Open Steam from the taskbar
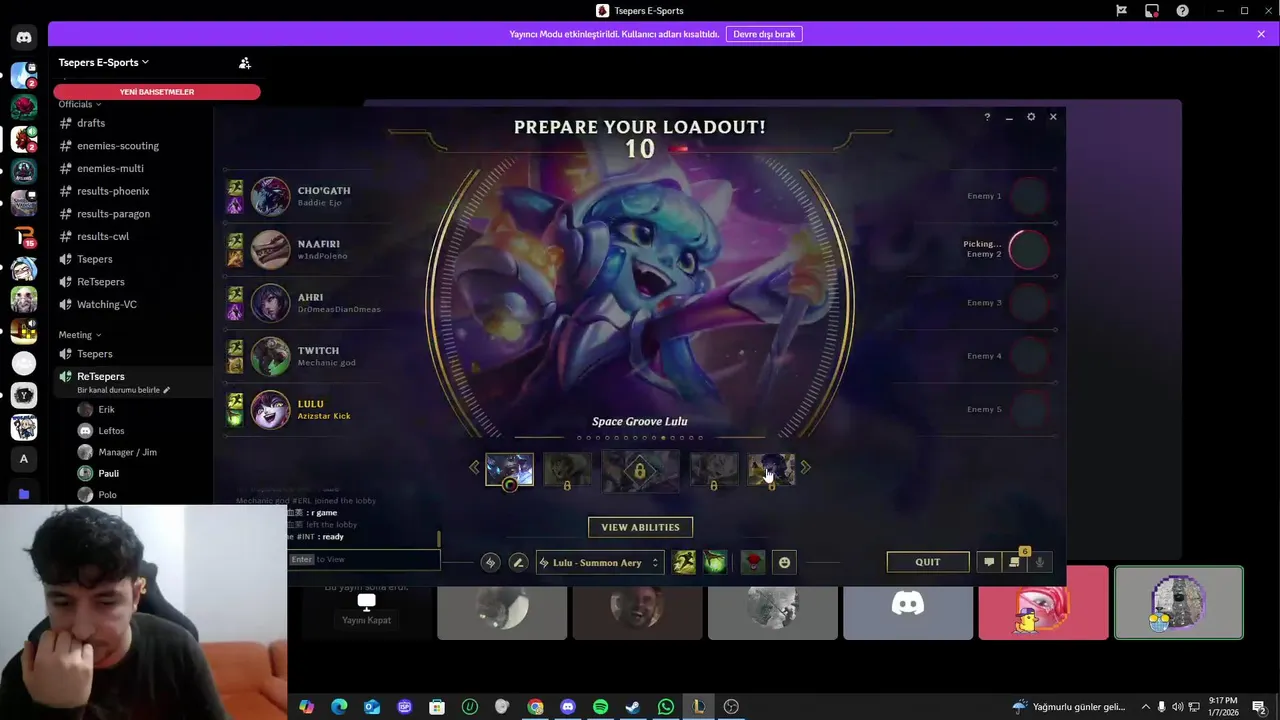The height and width of the screenshot is (720, 1280). 633,707
